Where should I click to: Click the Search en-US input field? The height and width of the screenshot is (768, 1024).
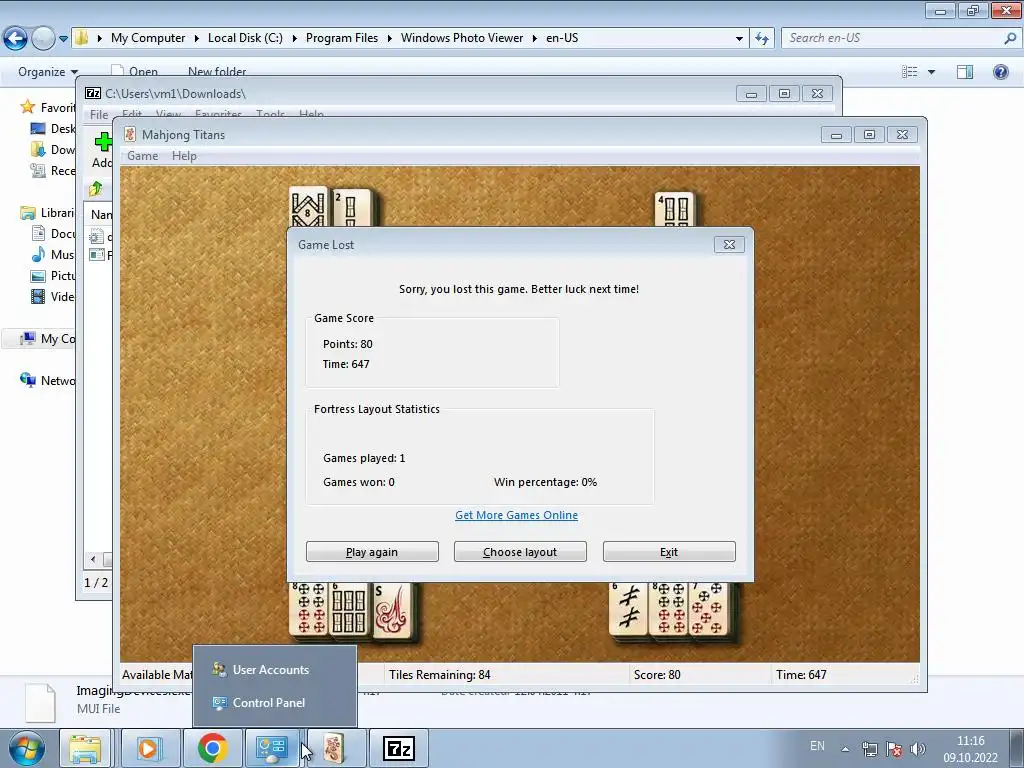coord(892,38)
